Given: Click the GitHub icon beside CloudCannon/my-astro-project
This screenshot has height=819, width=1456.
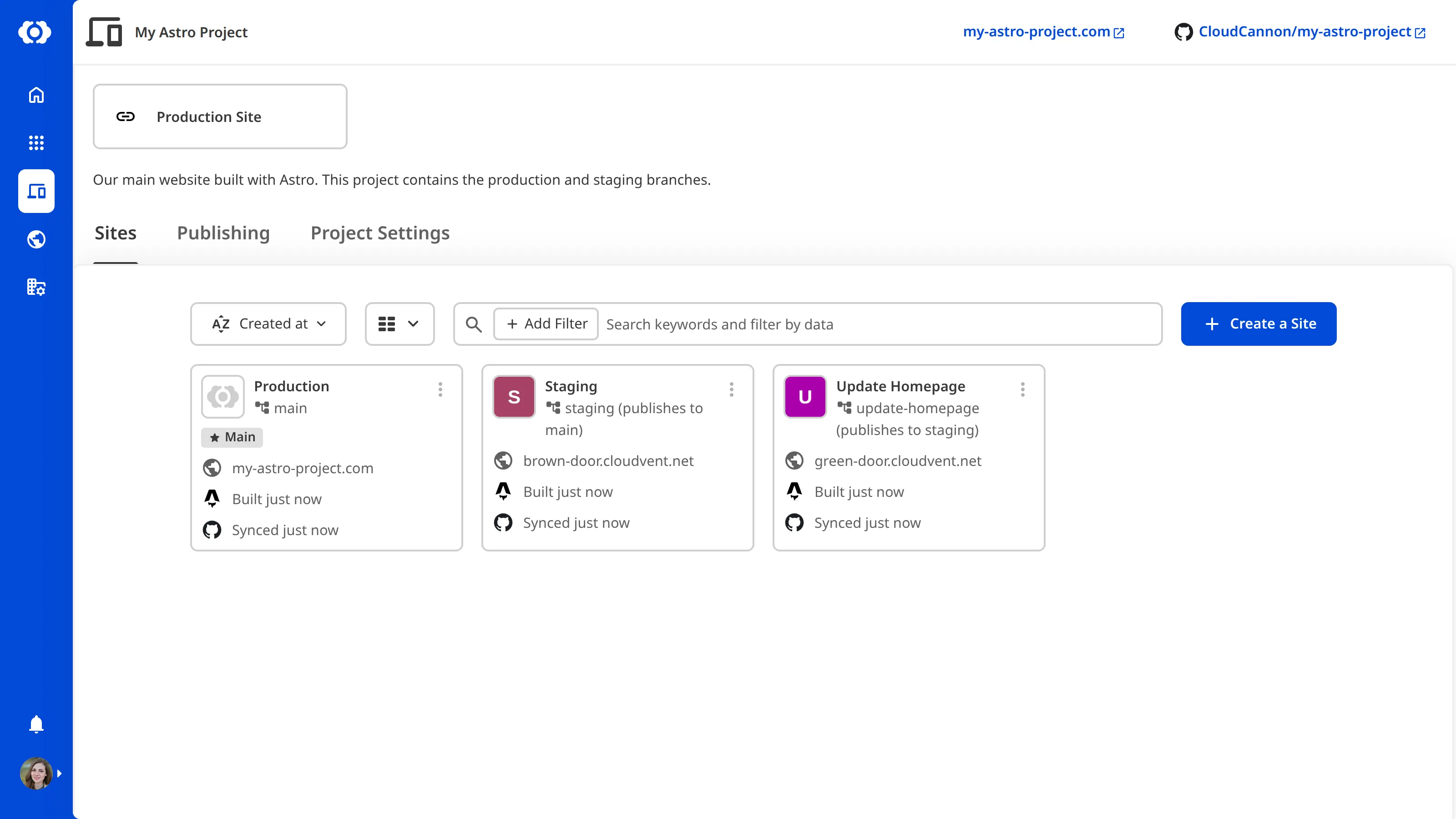Looking at the screenshot, I should [1183, 32].
